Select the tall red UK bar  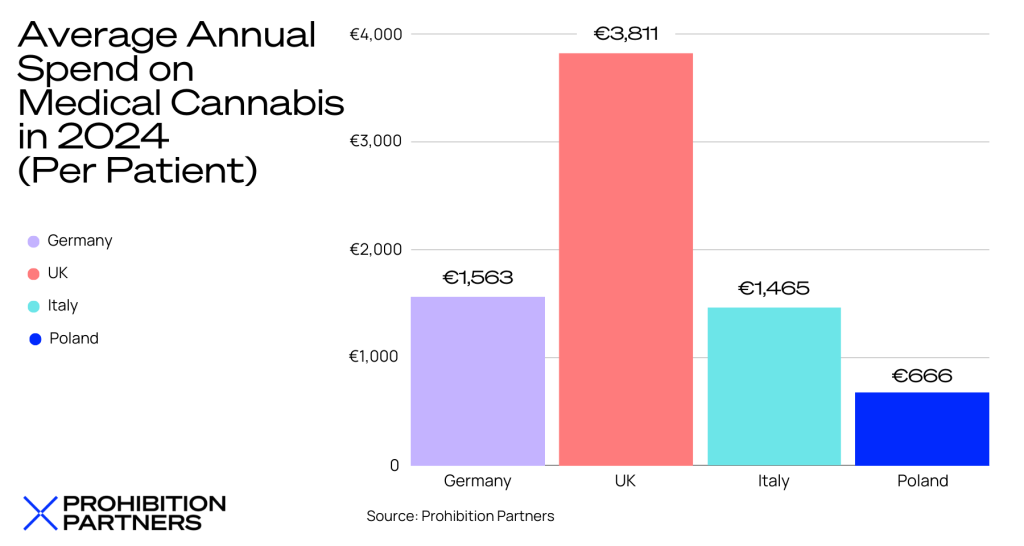(625, 258)
